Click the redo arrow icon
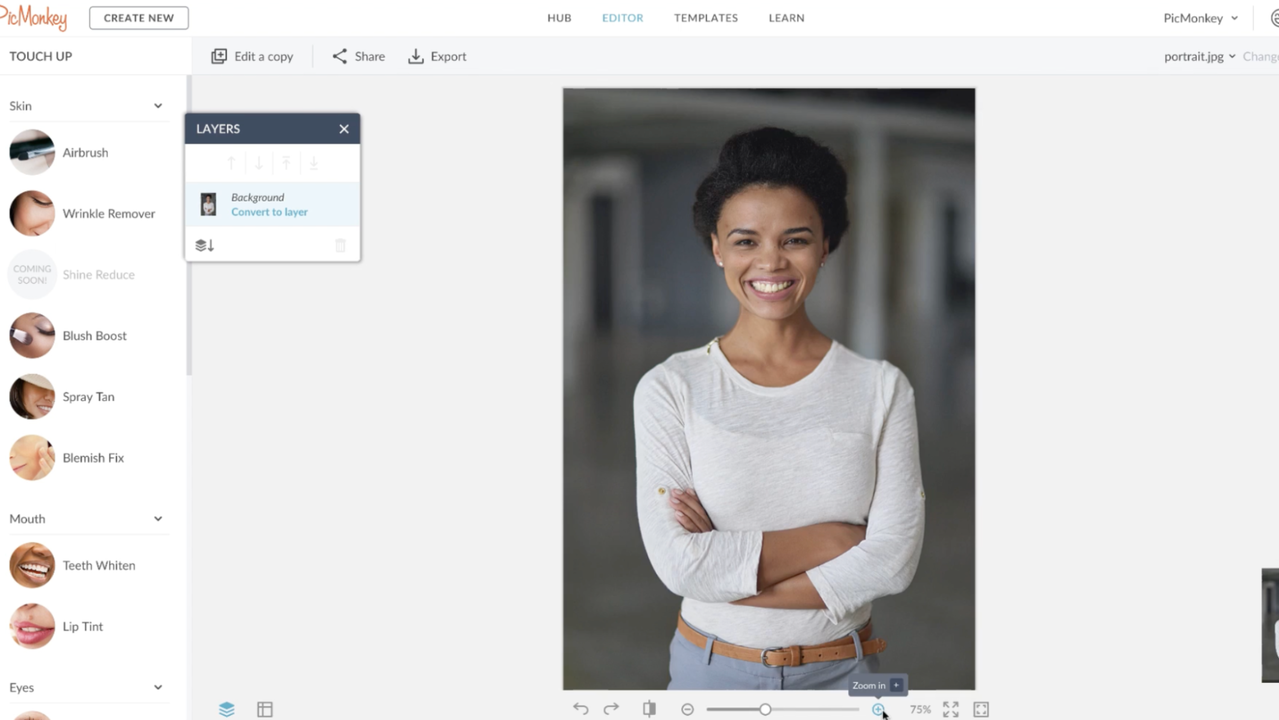Screen dimensions: 1279x720 point(611,709)
